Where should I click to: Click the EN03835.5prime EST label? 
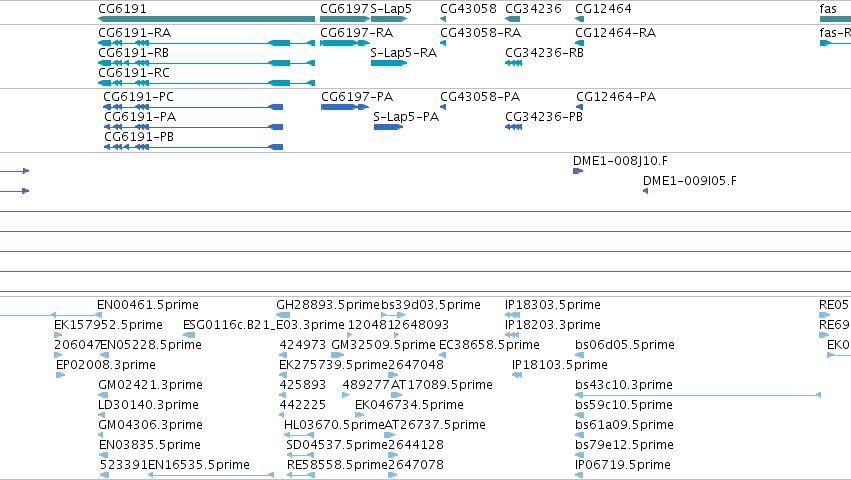click(x=150, y=445)
